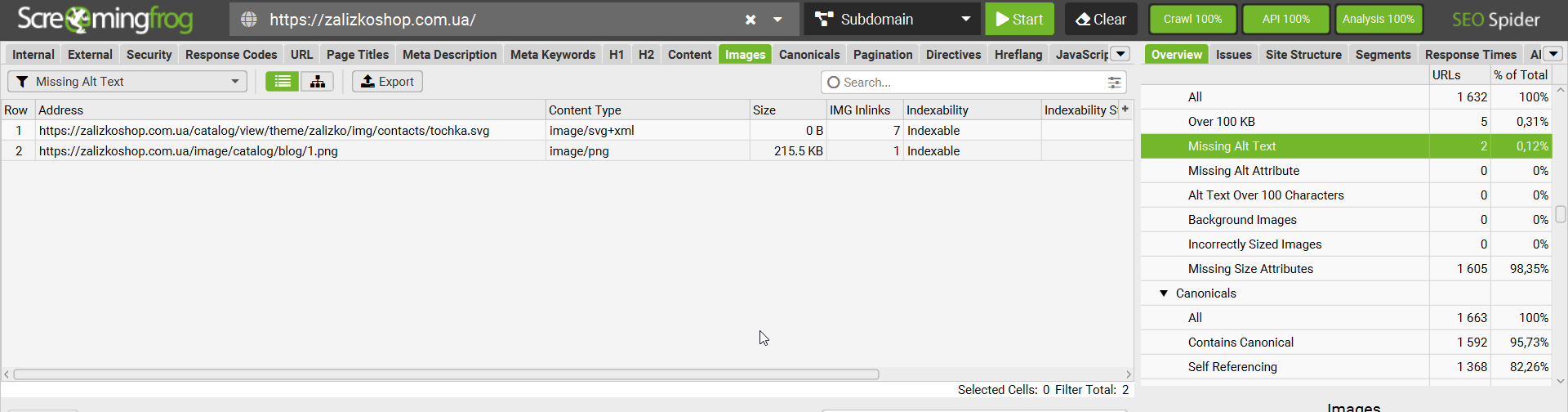Viewport: 1568px width, 412px height.
Task: Collapse the Canonicals section
Action: [x=1164, y=293]
